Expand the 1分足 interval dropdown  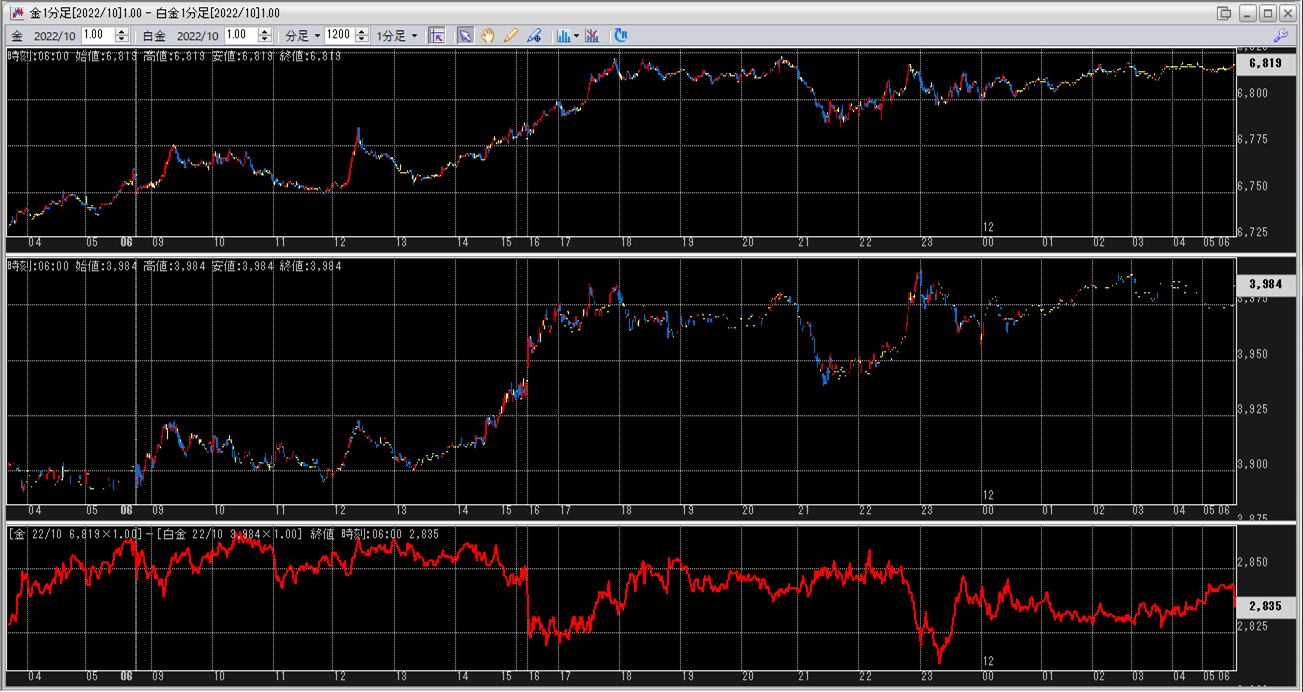tap(397, 35)
